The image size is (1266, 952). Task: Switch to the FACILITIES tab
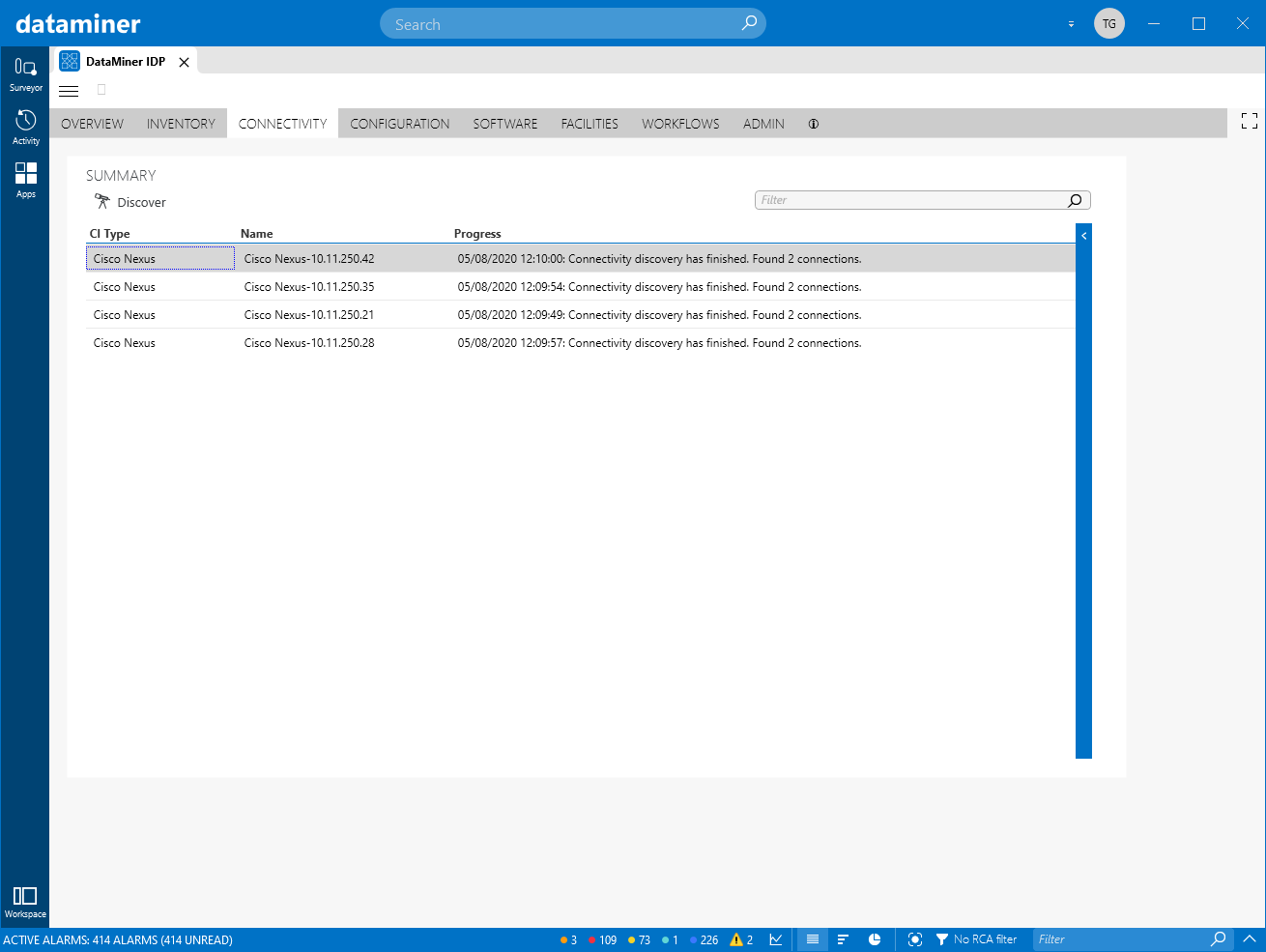pos(590,124)
